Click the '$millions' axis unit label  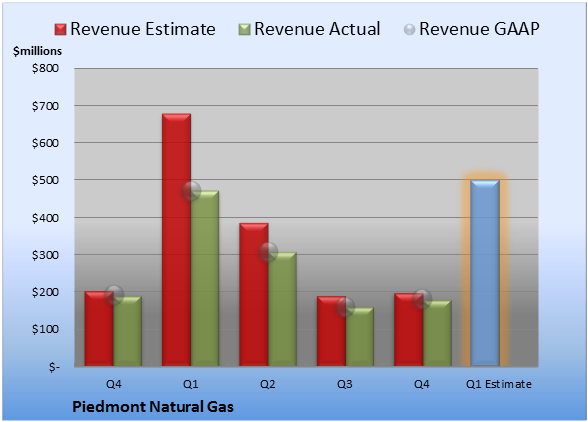pos(38,51)
